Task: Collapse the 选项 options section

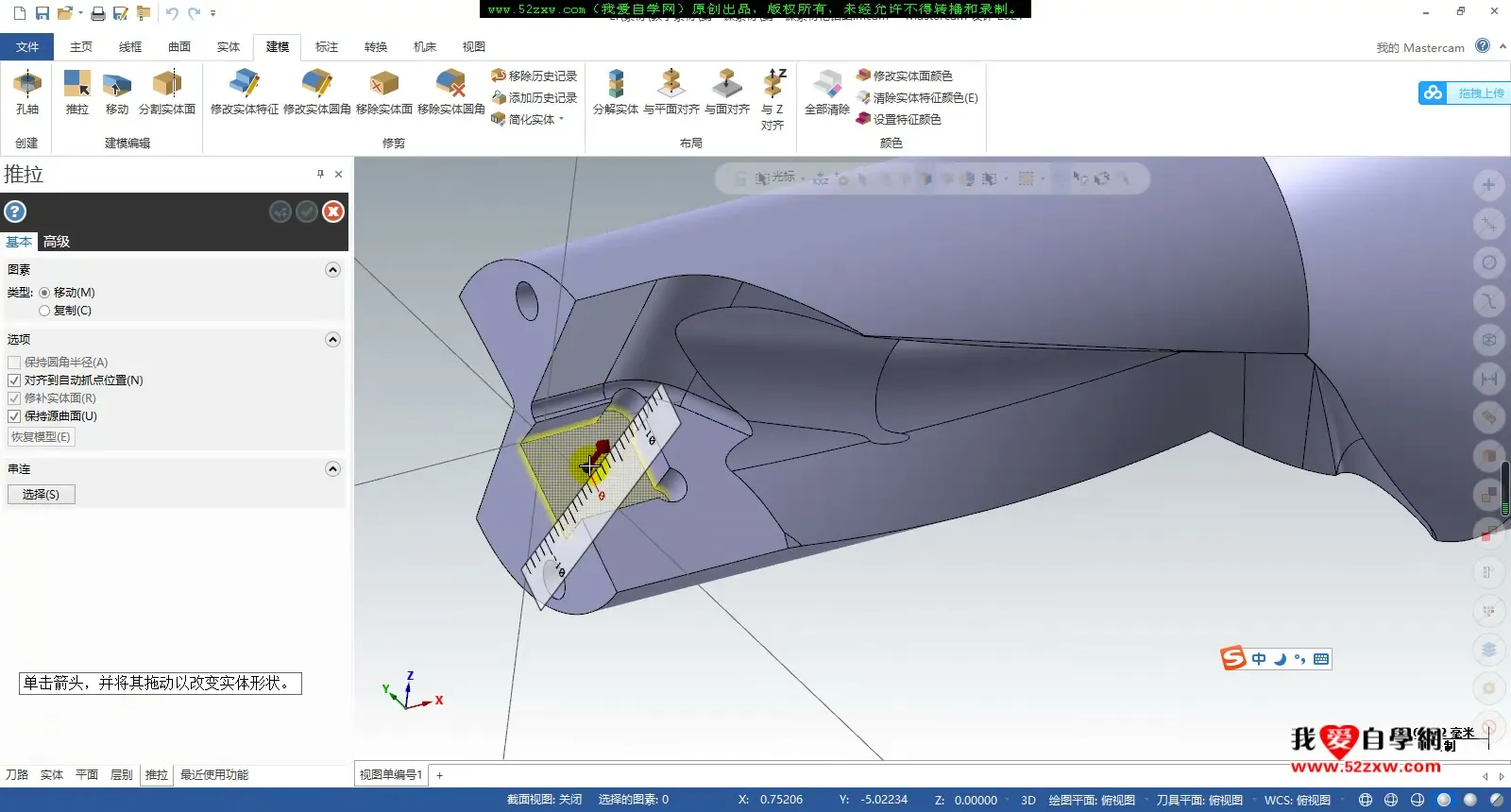Action: (x=332, y=340)
